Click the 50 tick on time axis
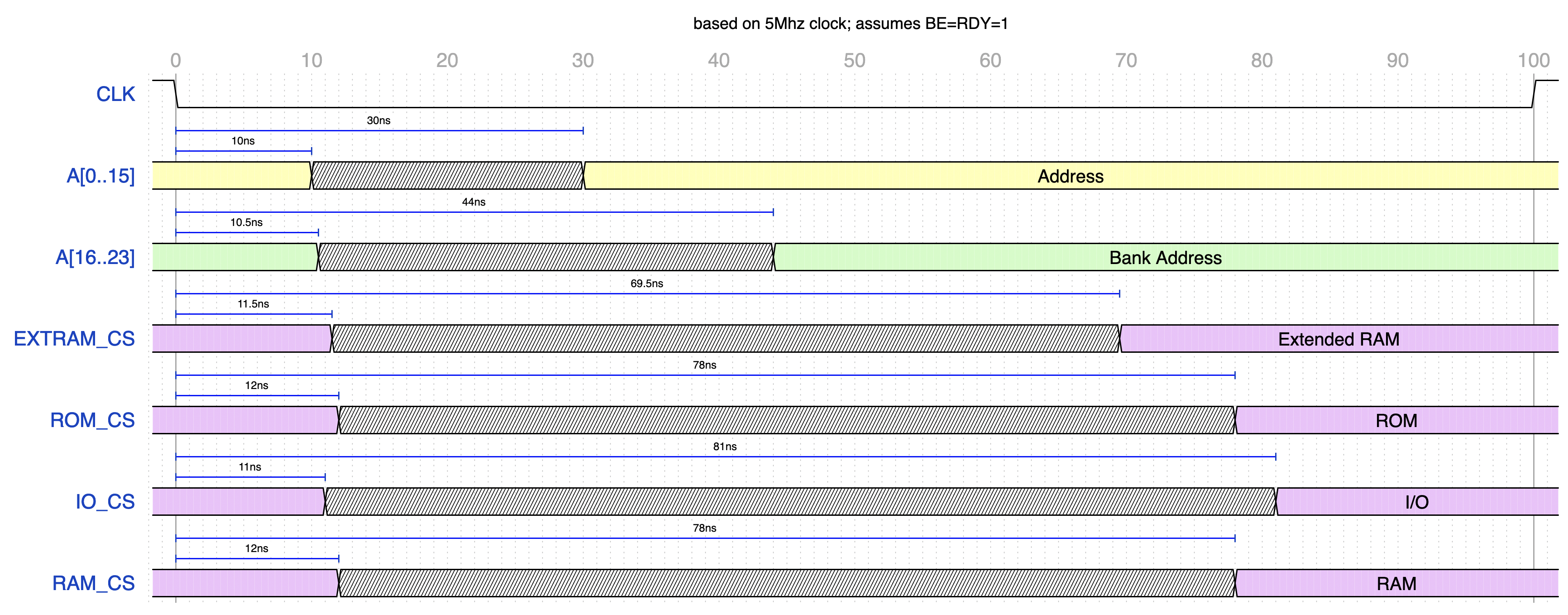Image resolution: width=1568 pixels, height=615 pixels. click(x=854, y=61)
